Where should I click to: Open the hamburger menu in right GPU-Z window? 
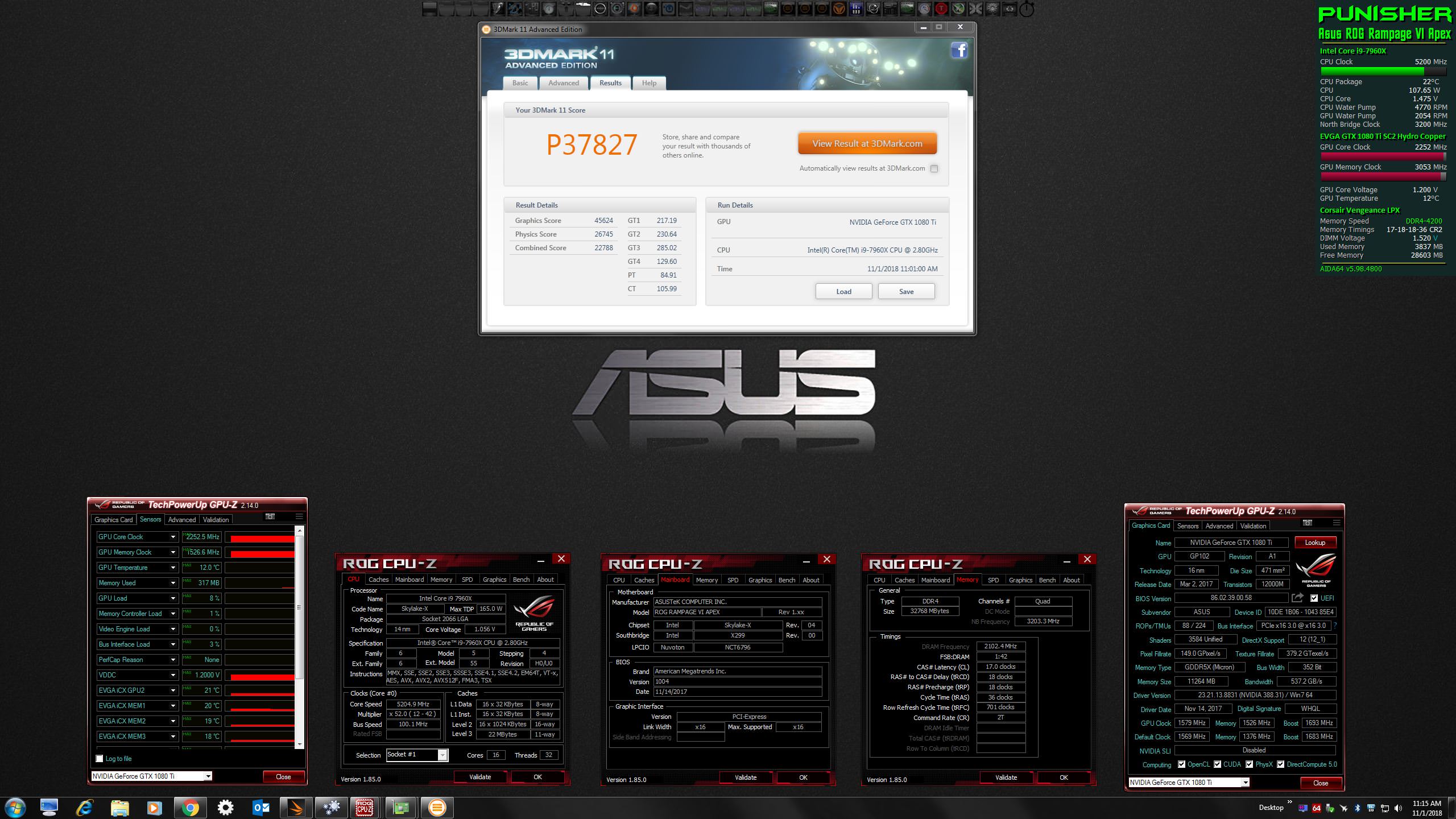point(1337,523)
